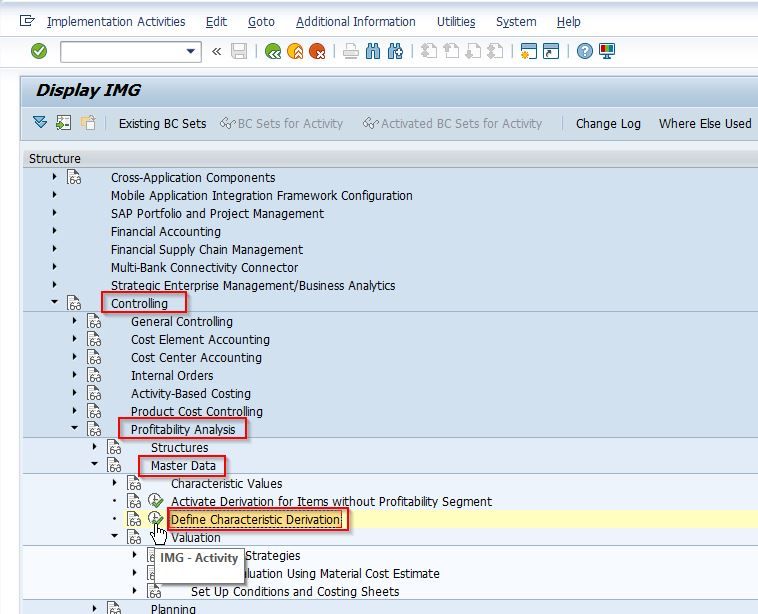Click the Existing BC Sets button

coord(162,124)
